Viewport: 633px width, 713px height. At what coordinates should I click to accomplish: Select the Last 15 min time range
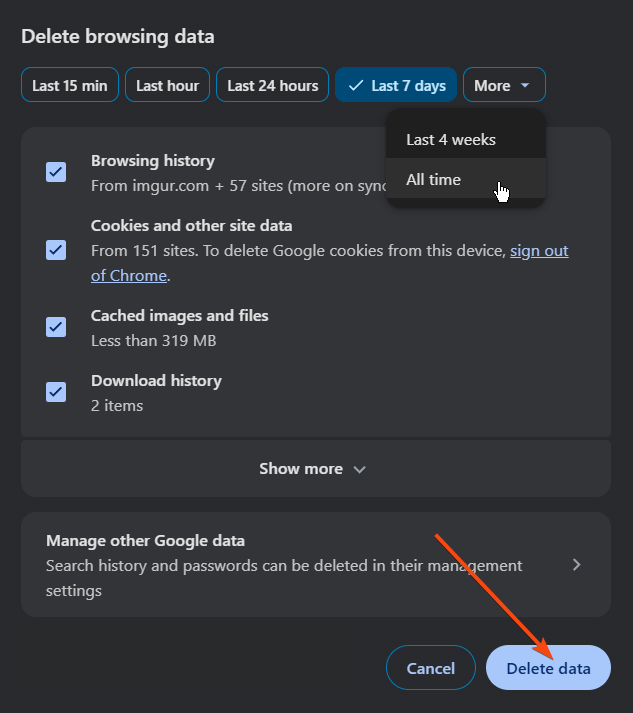pyautogui.click(x=70, y=86)
